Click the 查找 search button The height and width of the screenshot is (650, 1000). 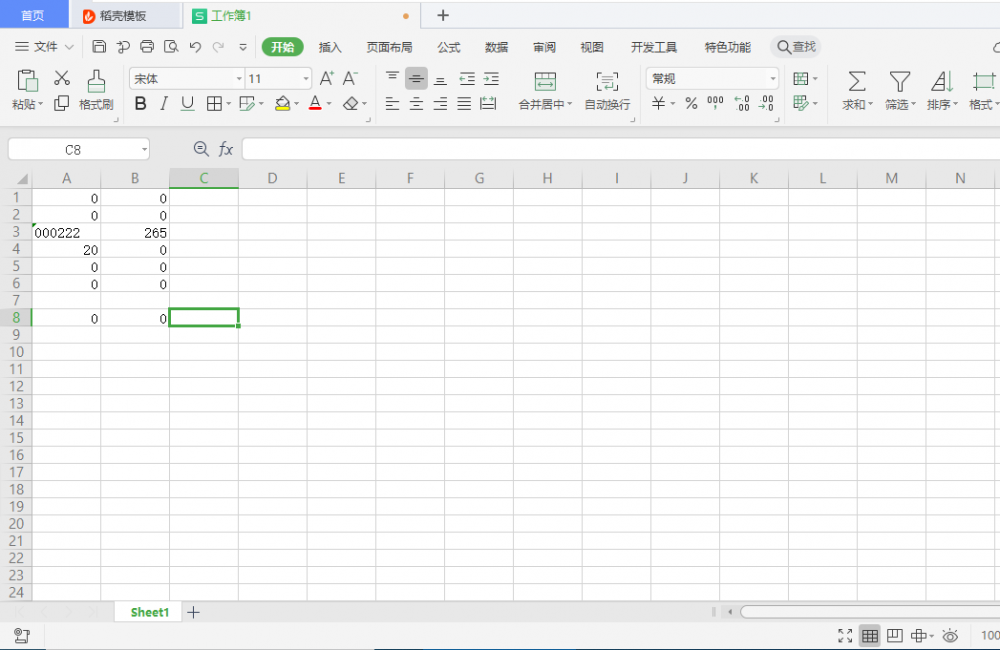(x=795, y=47)
